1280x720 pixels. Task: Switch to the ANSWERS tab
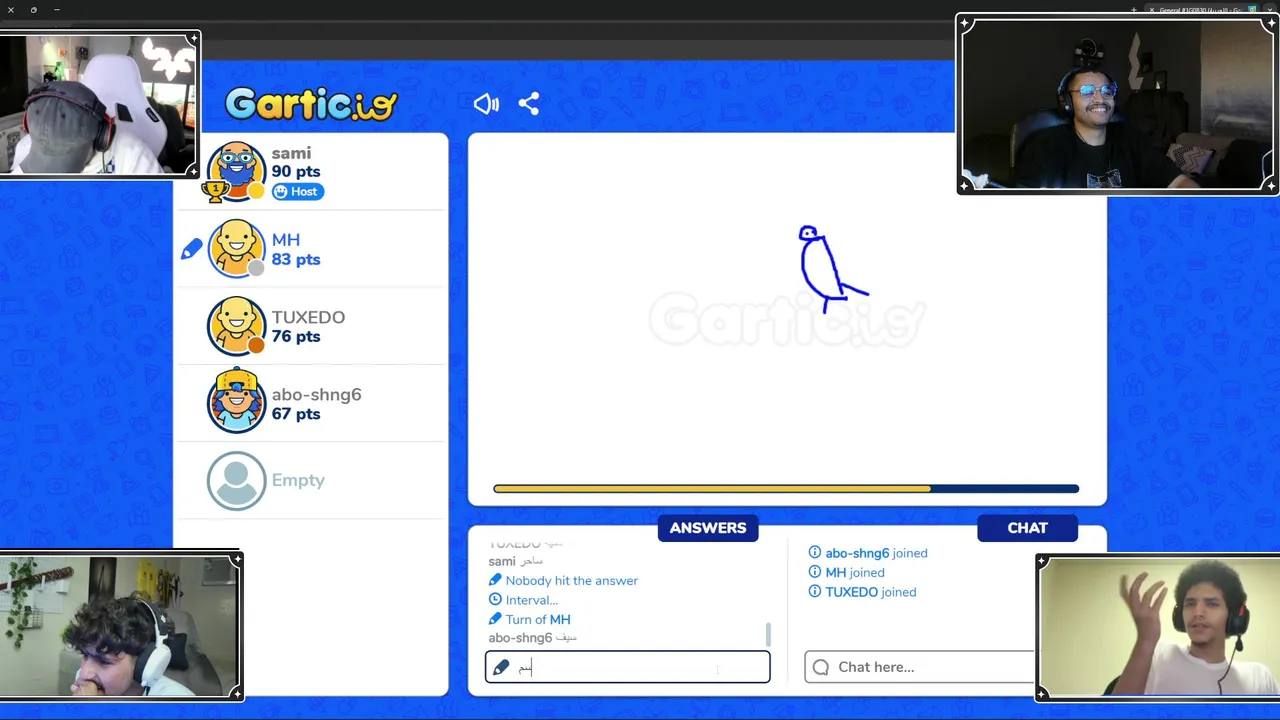(708, 528)
